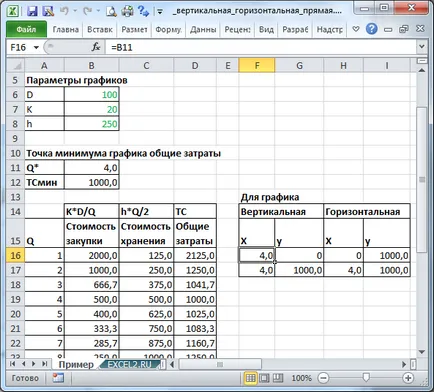Click the Select All corner of the grid
434x392 pixels.
[15, 65]
